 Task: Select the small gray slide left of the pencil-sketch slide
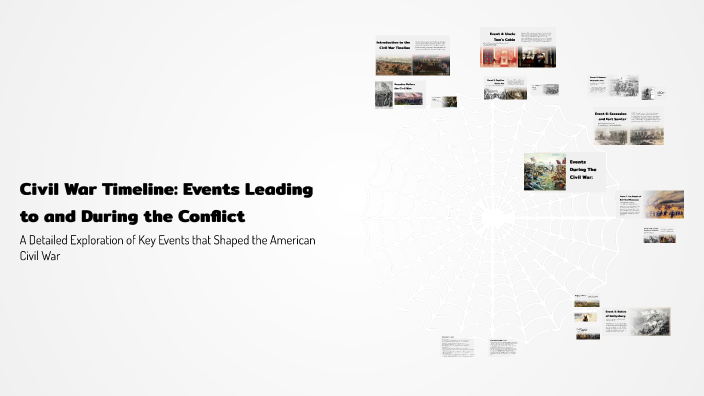545,89
